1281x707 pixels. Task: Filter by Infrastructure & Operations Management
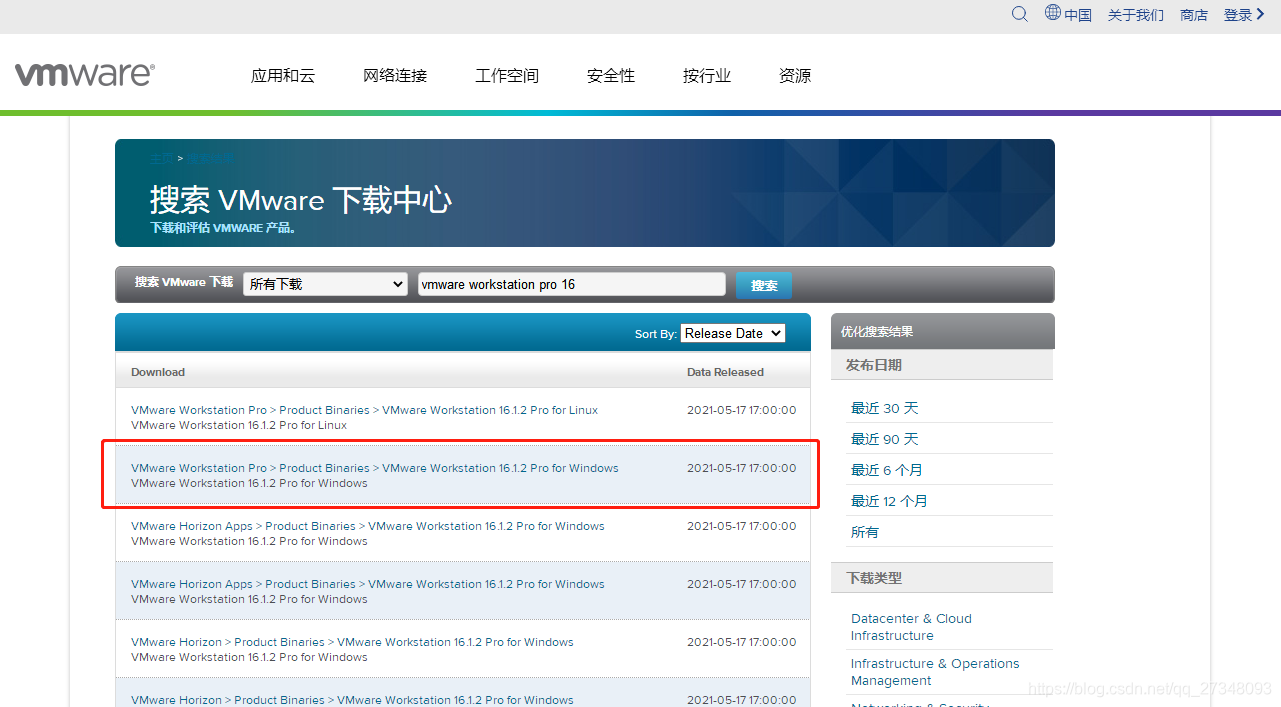935,672
